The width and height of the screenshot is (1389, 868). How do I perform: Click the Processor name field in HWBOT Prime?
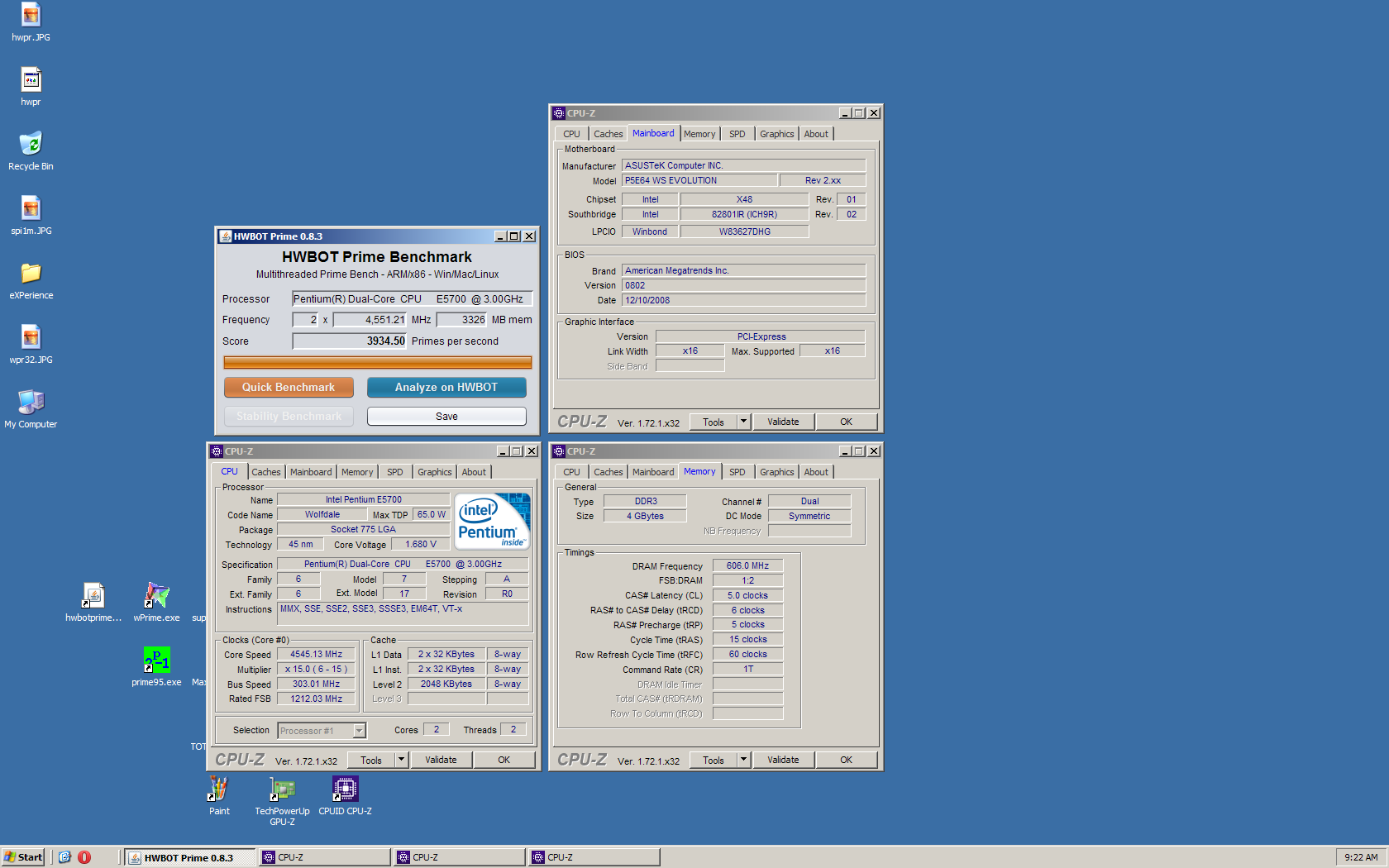(412, 298)
